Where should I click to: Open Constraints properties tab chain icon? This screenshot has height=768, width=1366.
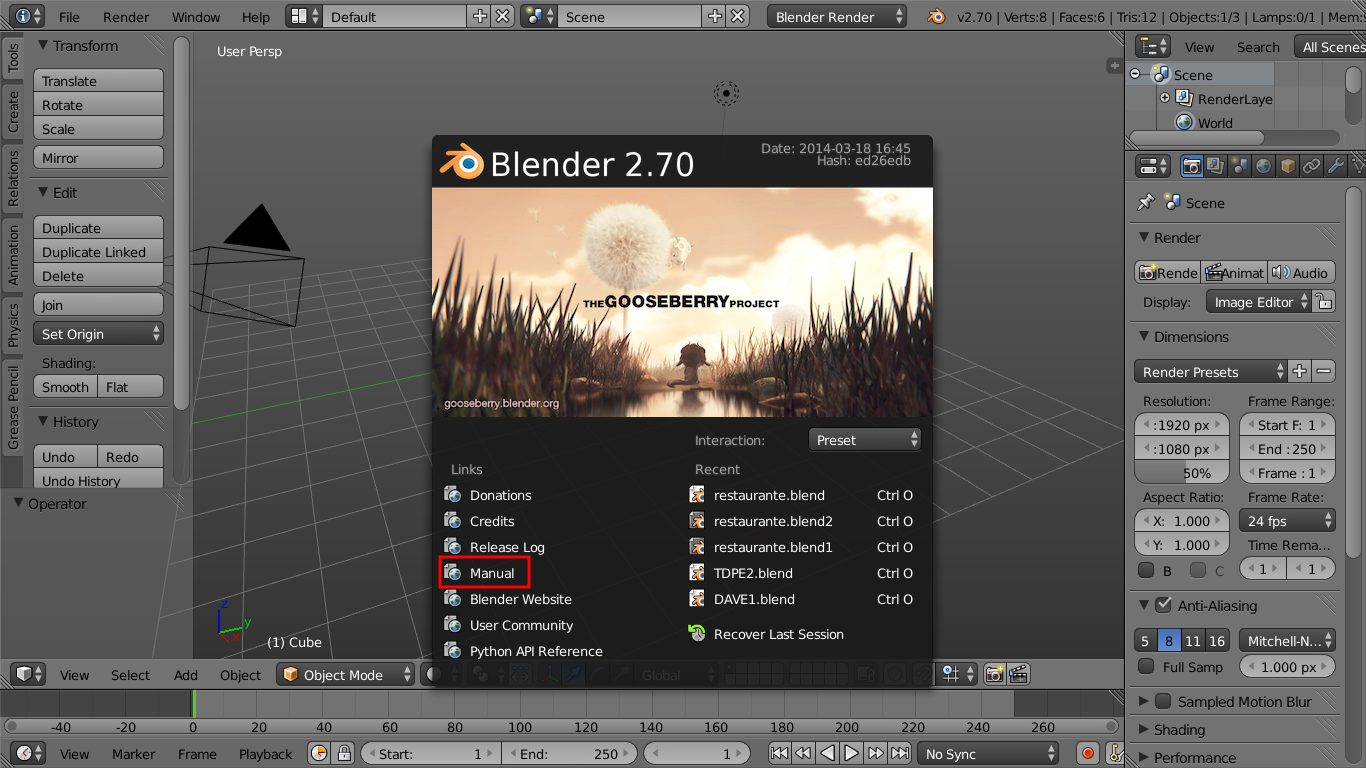1312,166
